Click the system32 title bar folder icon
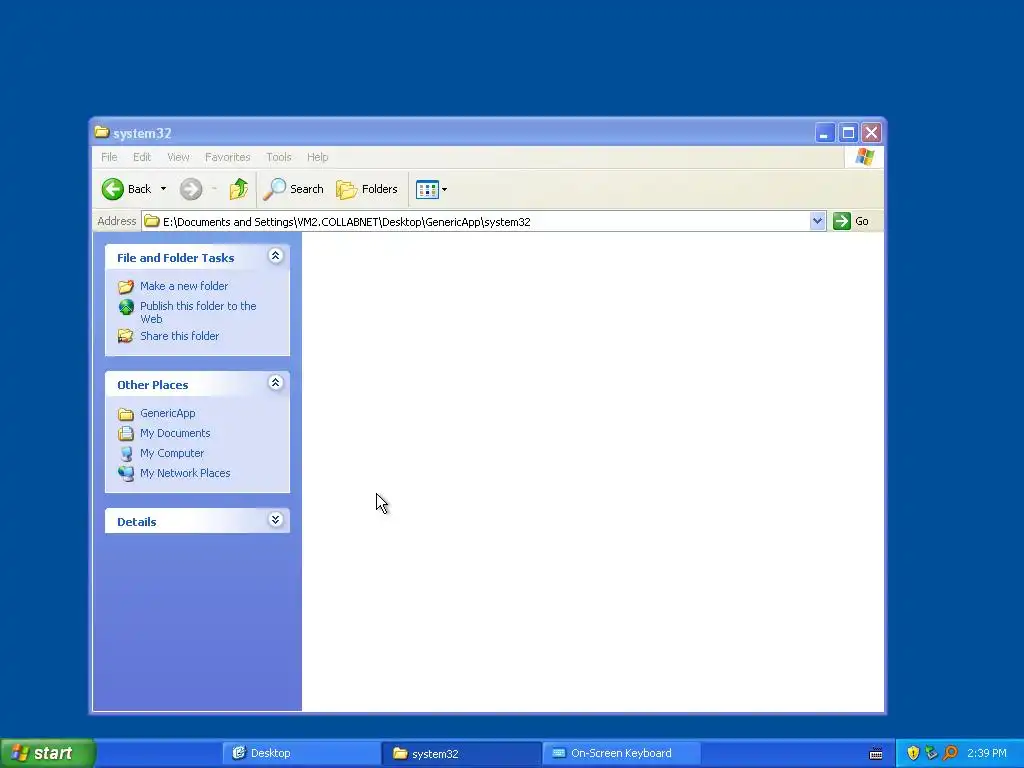 click(102, 132)
